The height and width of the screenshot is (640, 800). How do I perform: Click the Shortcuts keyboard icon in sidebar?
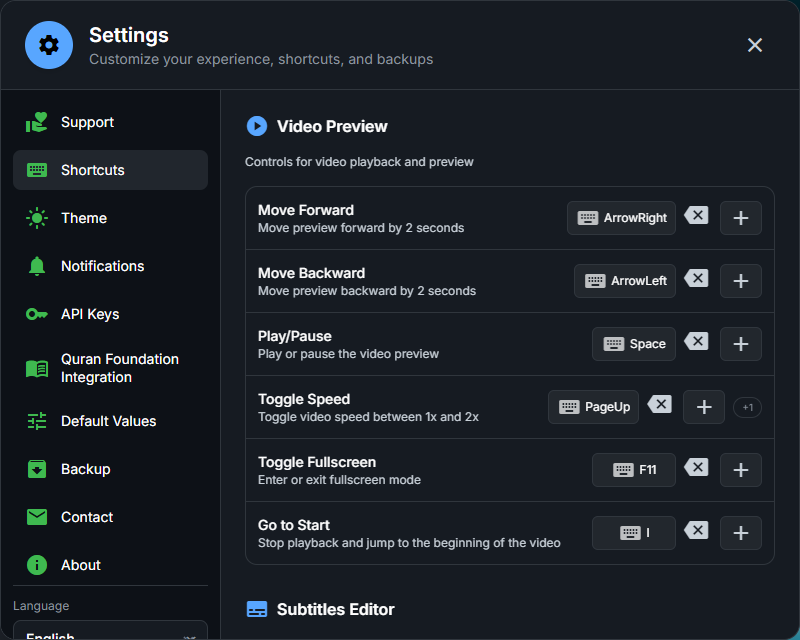[37, 170]
